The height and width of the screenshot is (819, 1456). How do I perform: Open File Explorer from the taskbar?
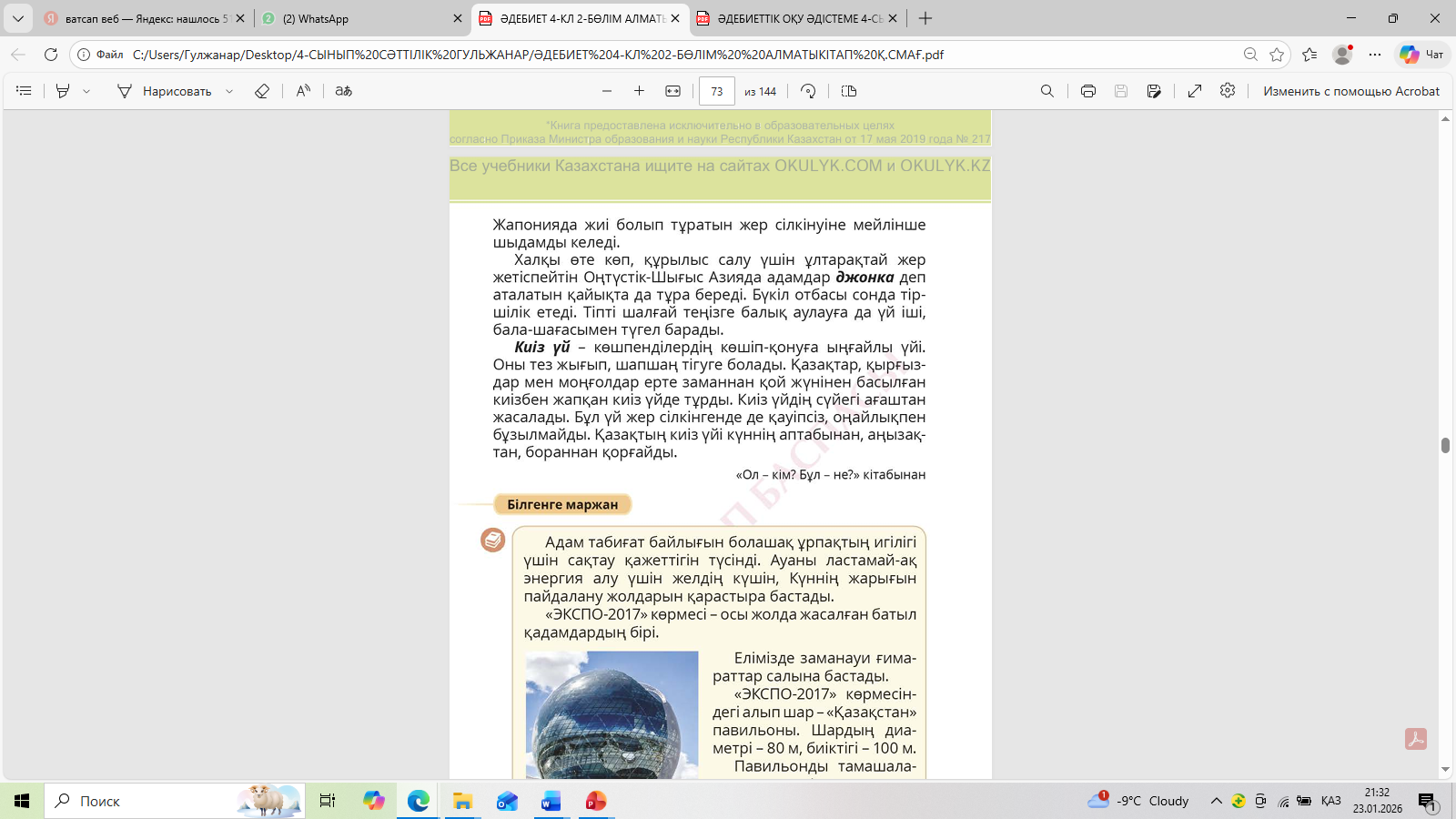(463, 801)
